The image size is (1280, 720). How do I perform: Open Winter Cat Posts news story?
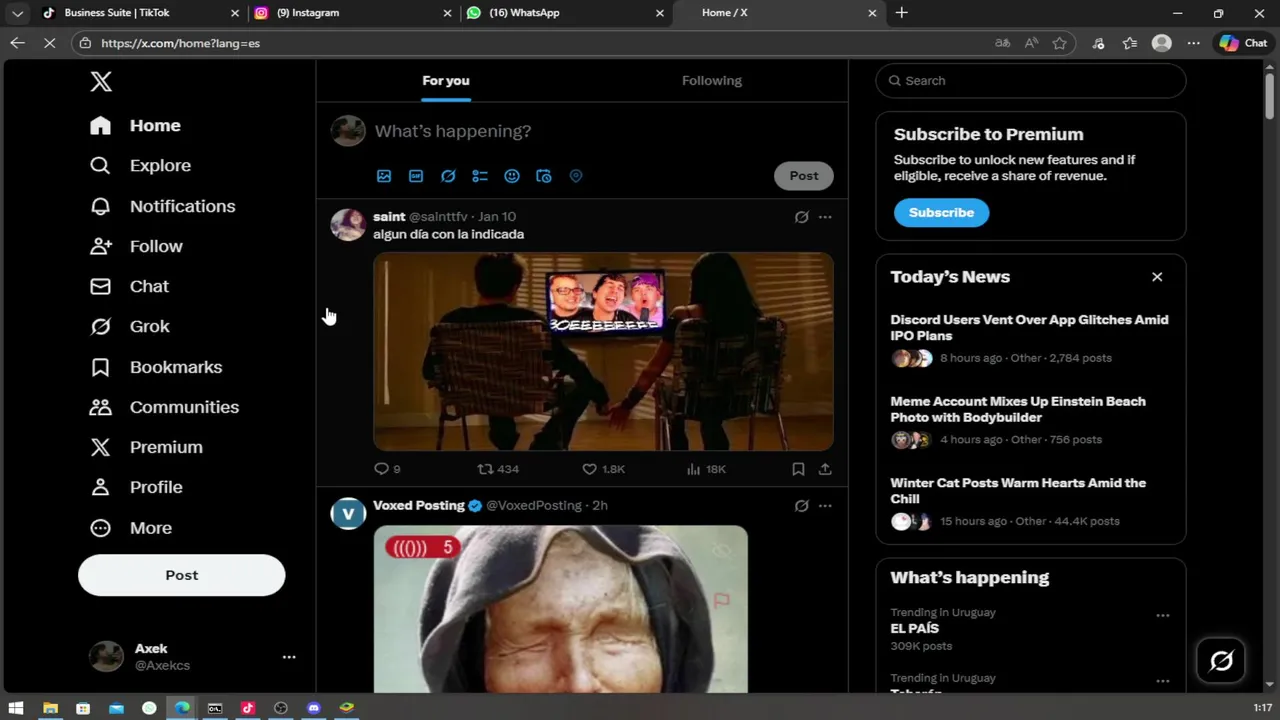click(1031, 502)
